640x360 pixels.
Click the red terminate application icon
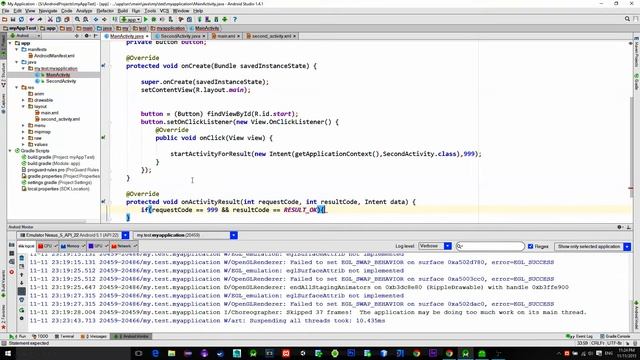tap(11, 272)
